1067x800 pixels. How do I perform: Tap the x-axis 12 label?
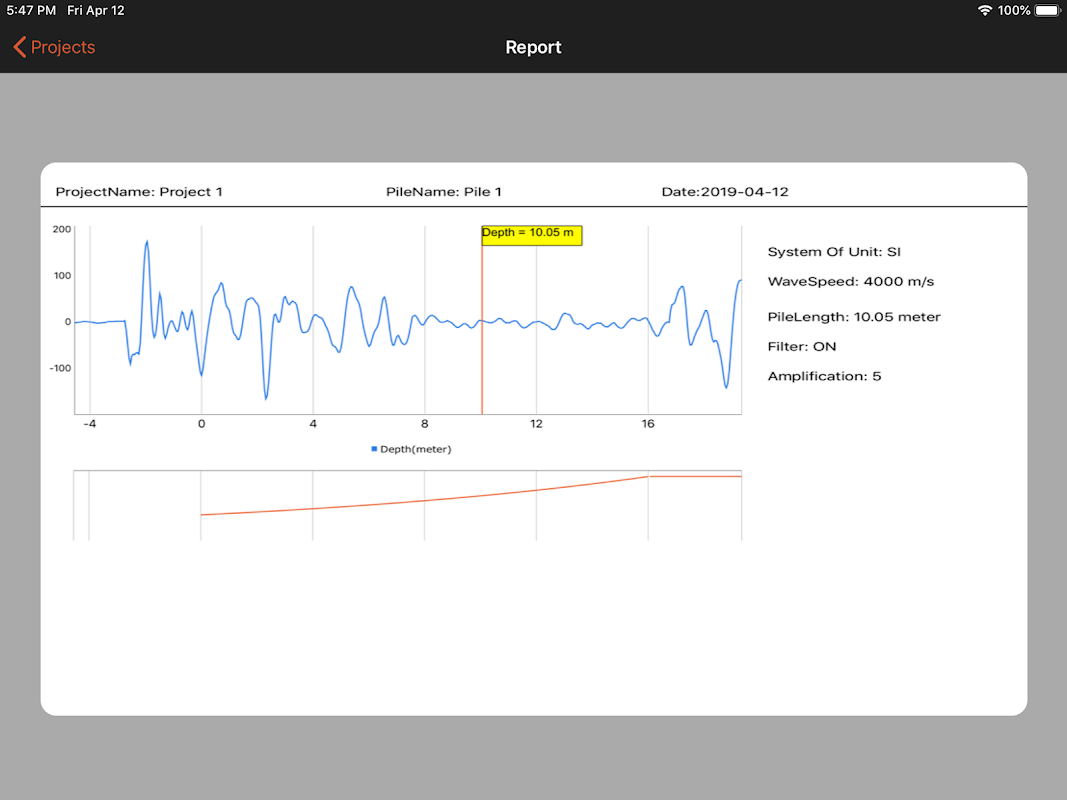coord(536,424)
